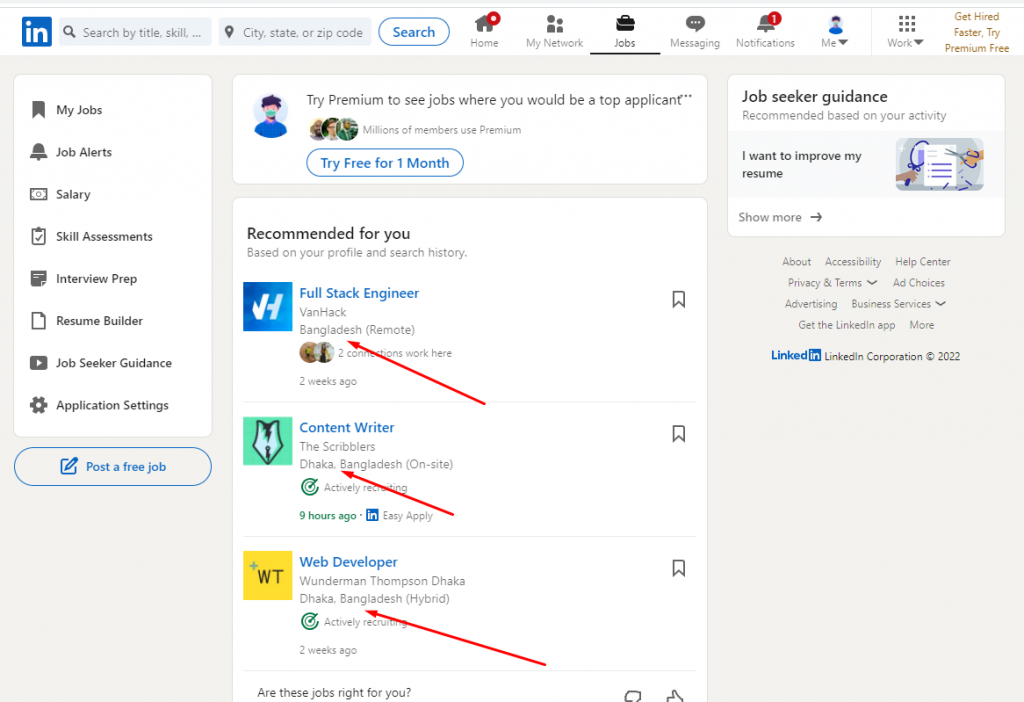Open Premium card three-dot options
The image size is (1024, 702).
pyautogui.click(x=687, y=96)
